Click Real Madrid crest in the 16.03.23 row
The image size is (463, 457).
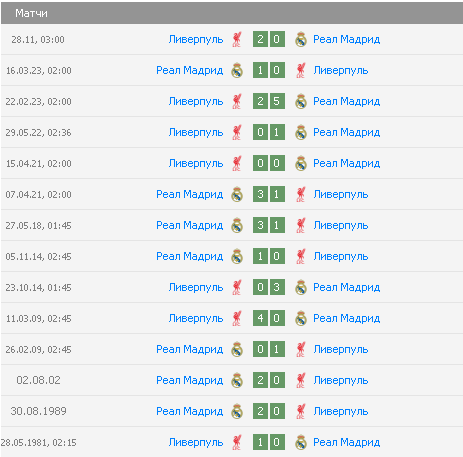237,70
